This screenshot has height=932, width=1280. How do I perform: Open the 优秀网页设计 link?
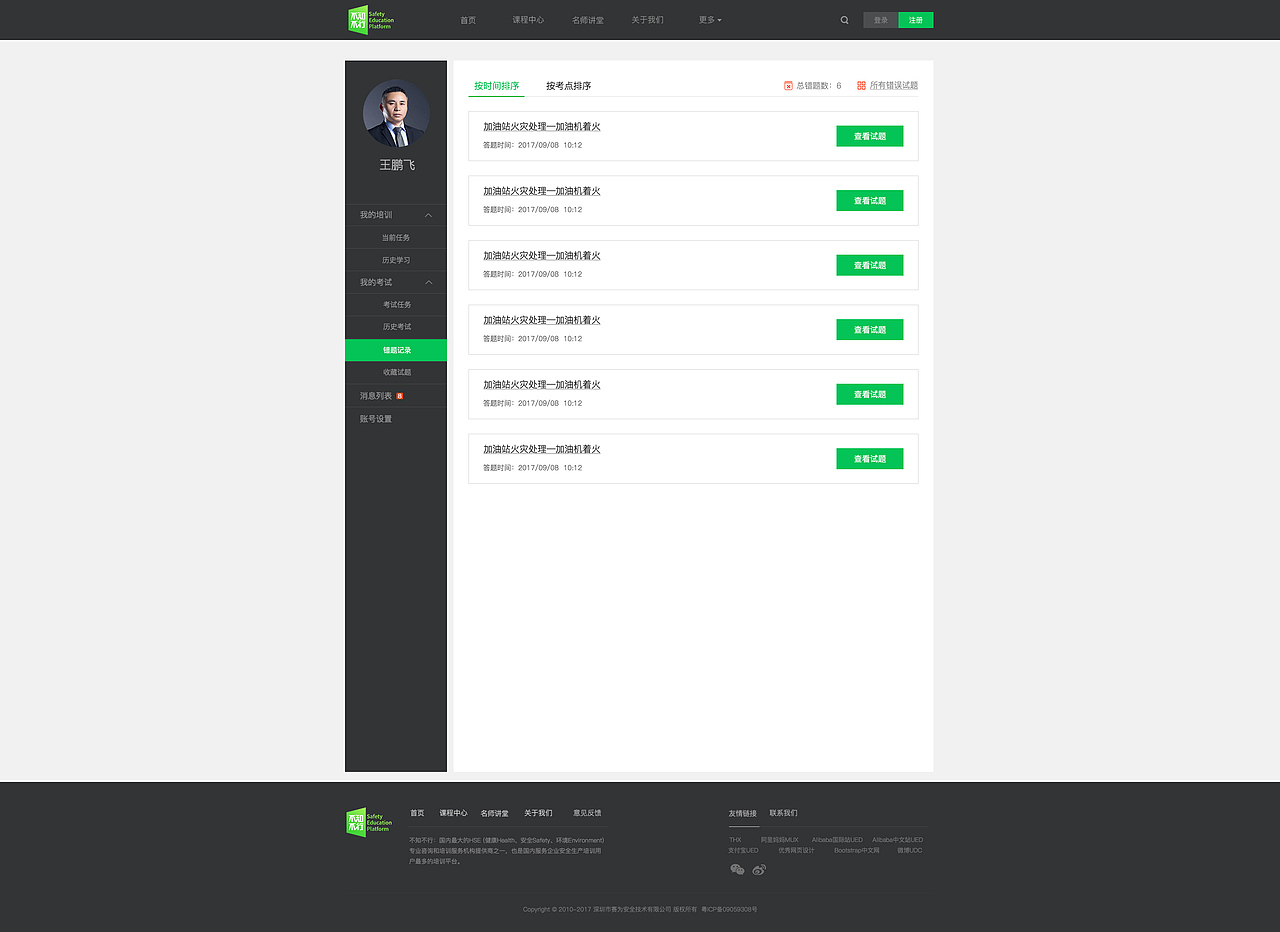(796, 850)
